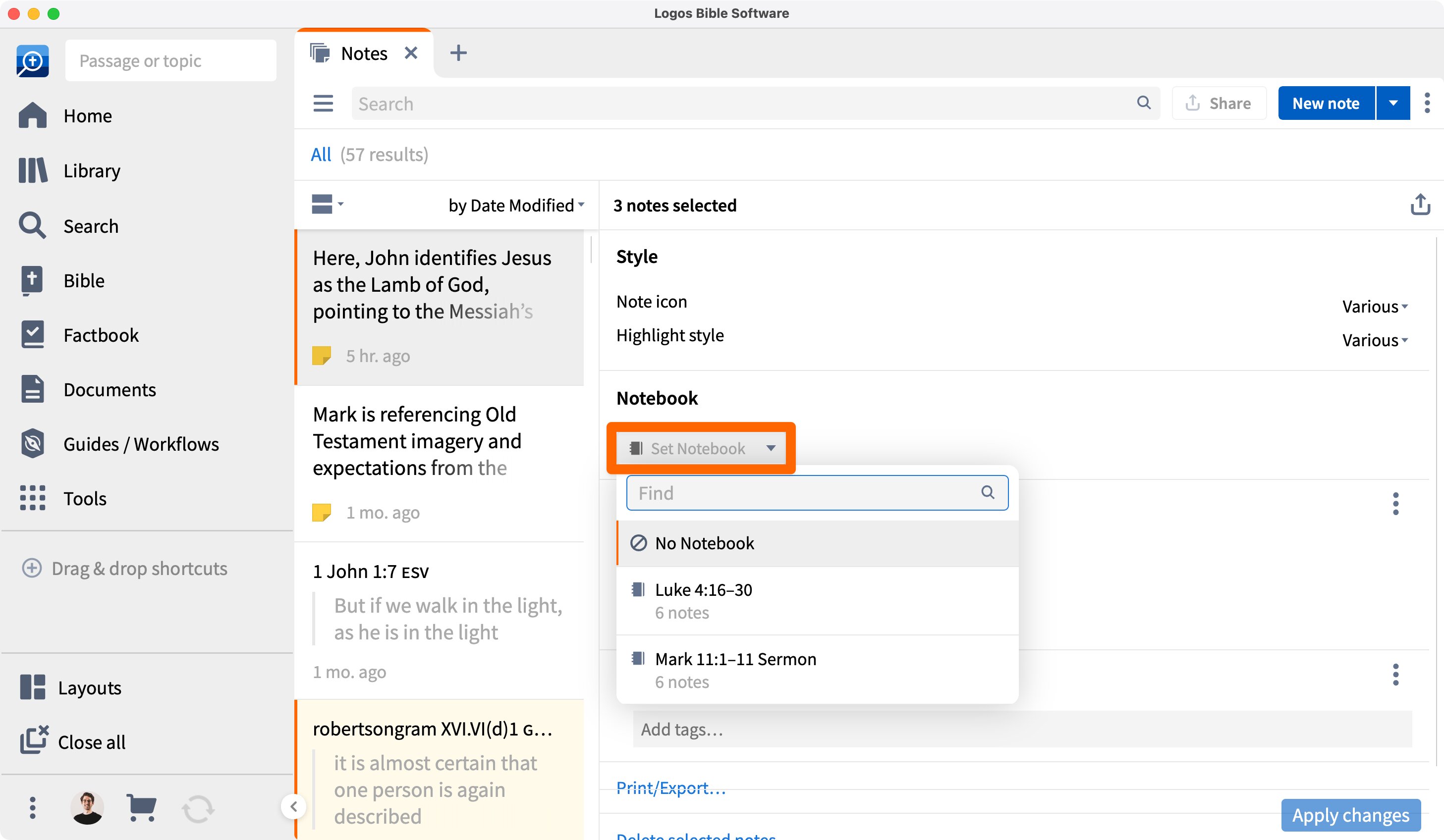Open Notes panel kebab menu
This screenshot has width=1444, height=840.
tap(1427, 103)
